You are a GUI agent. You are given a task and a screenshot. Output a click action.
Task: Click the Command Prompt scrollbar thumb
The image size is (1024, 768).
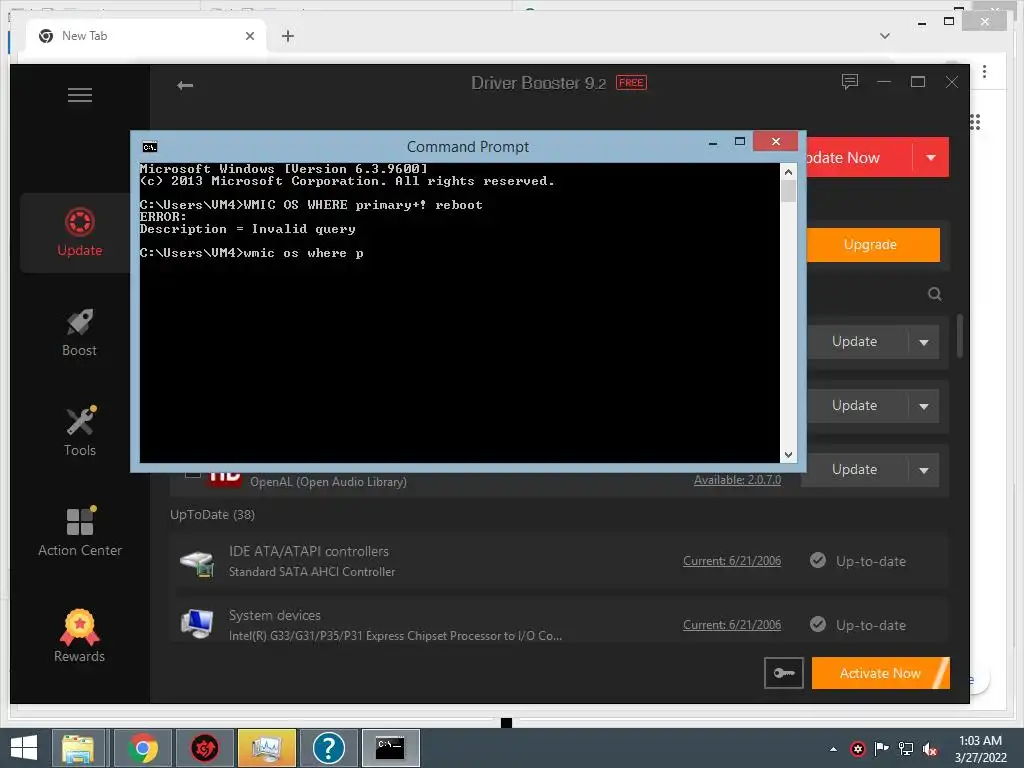click(x=788, y=191)
